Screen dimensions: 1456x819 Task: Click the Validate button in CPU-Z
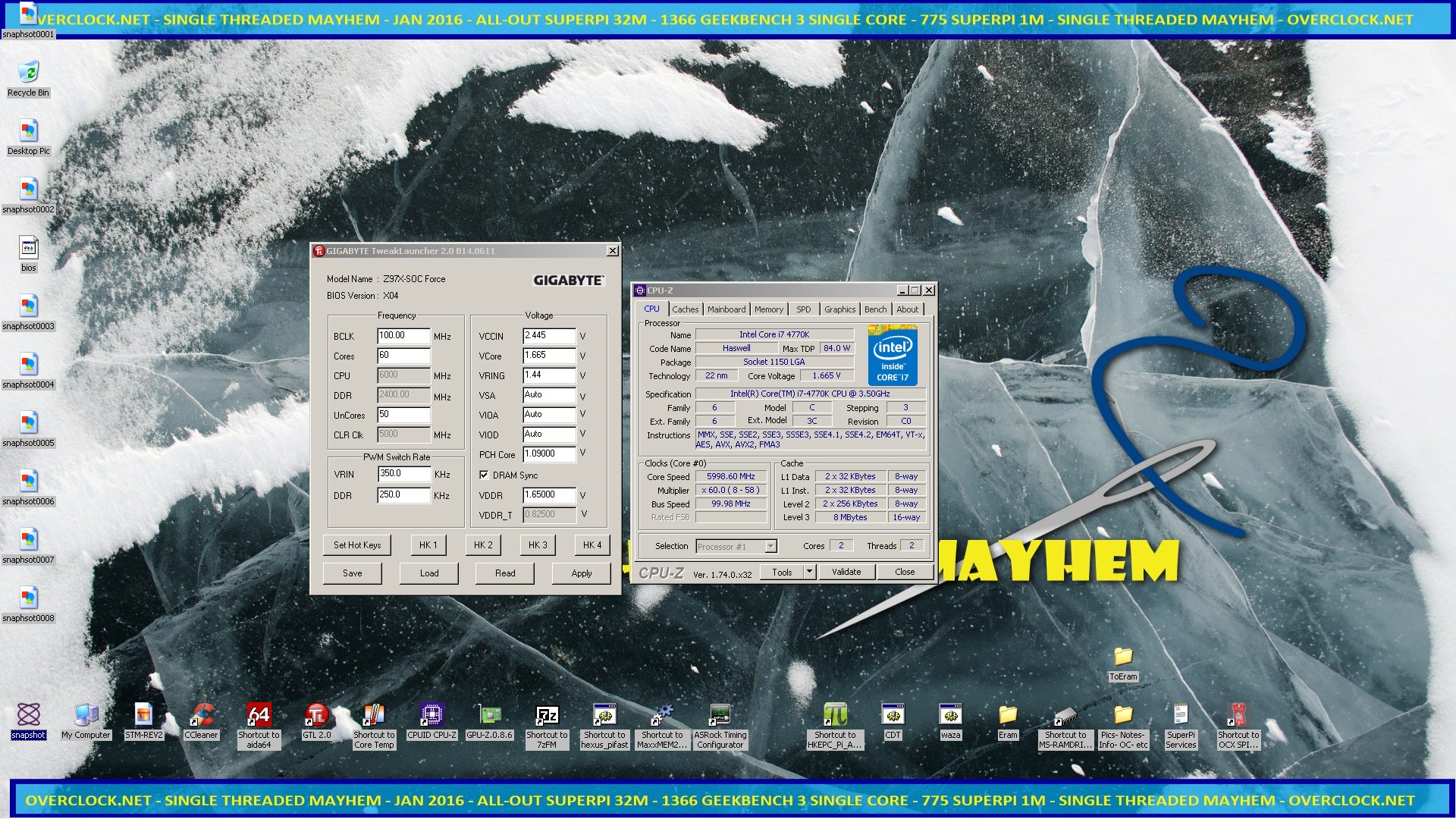point(846,572)
